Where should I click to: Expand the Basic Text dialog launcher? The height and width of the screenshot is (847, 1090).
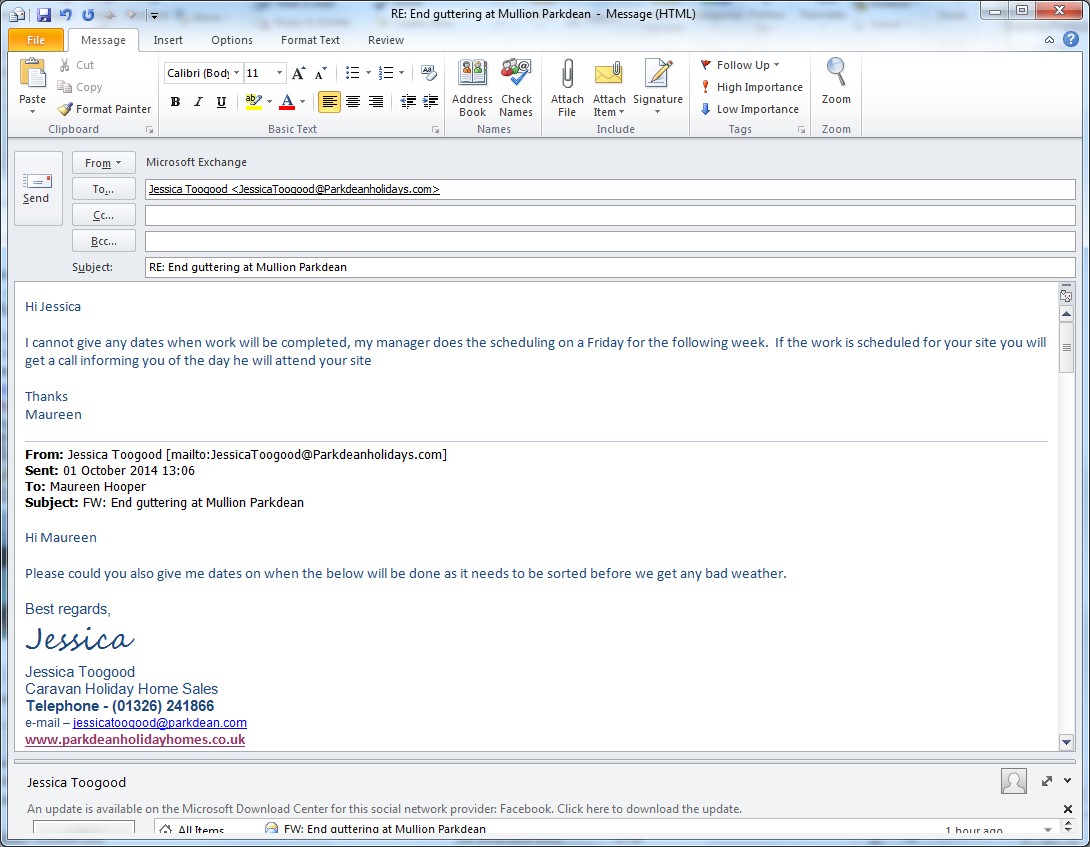(x=435, y=130)
